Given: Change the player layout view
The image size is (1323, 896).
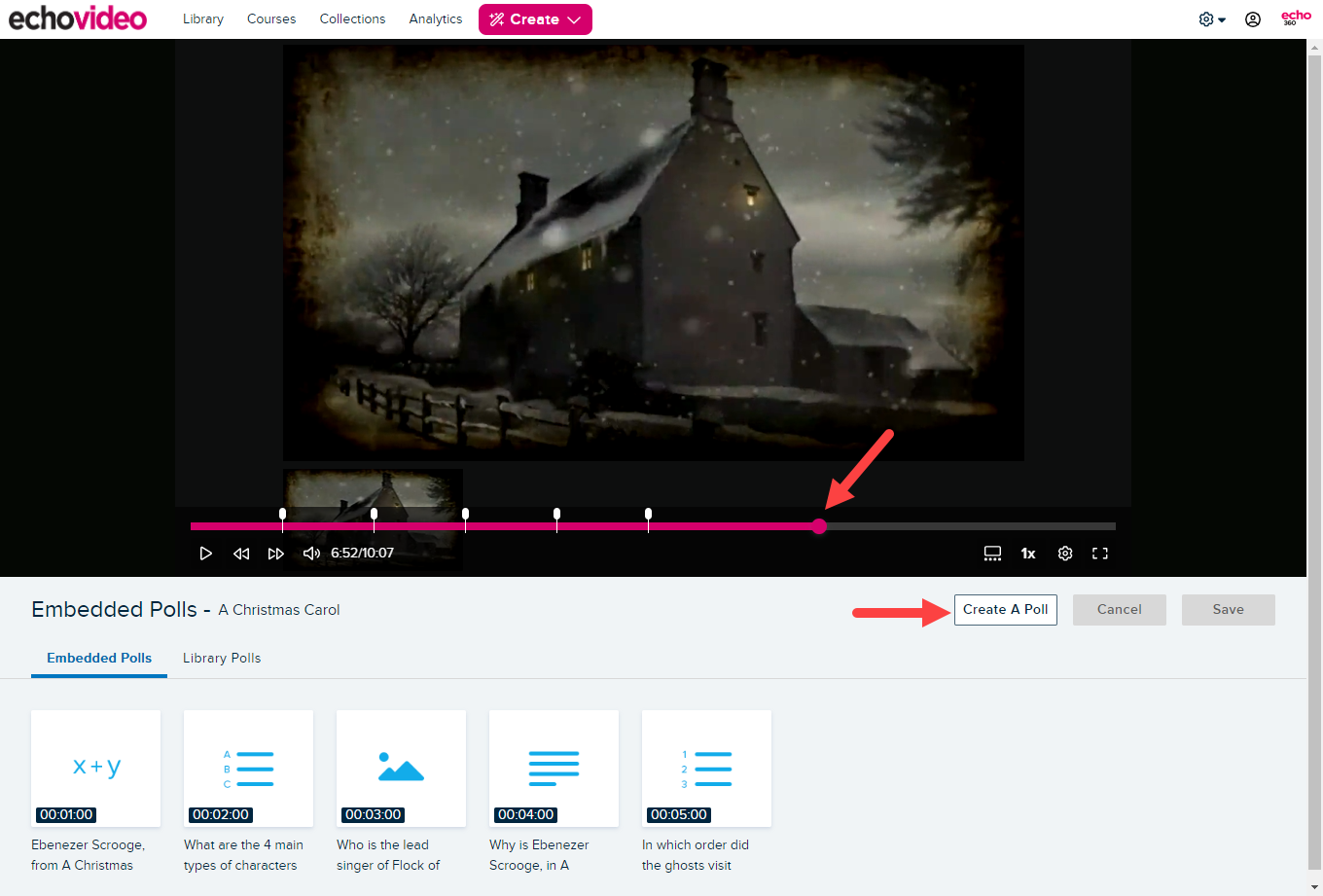Looking at the screenshot, I should point(992,554).
